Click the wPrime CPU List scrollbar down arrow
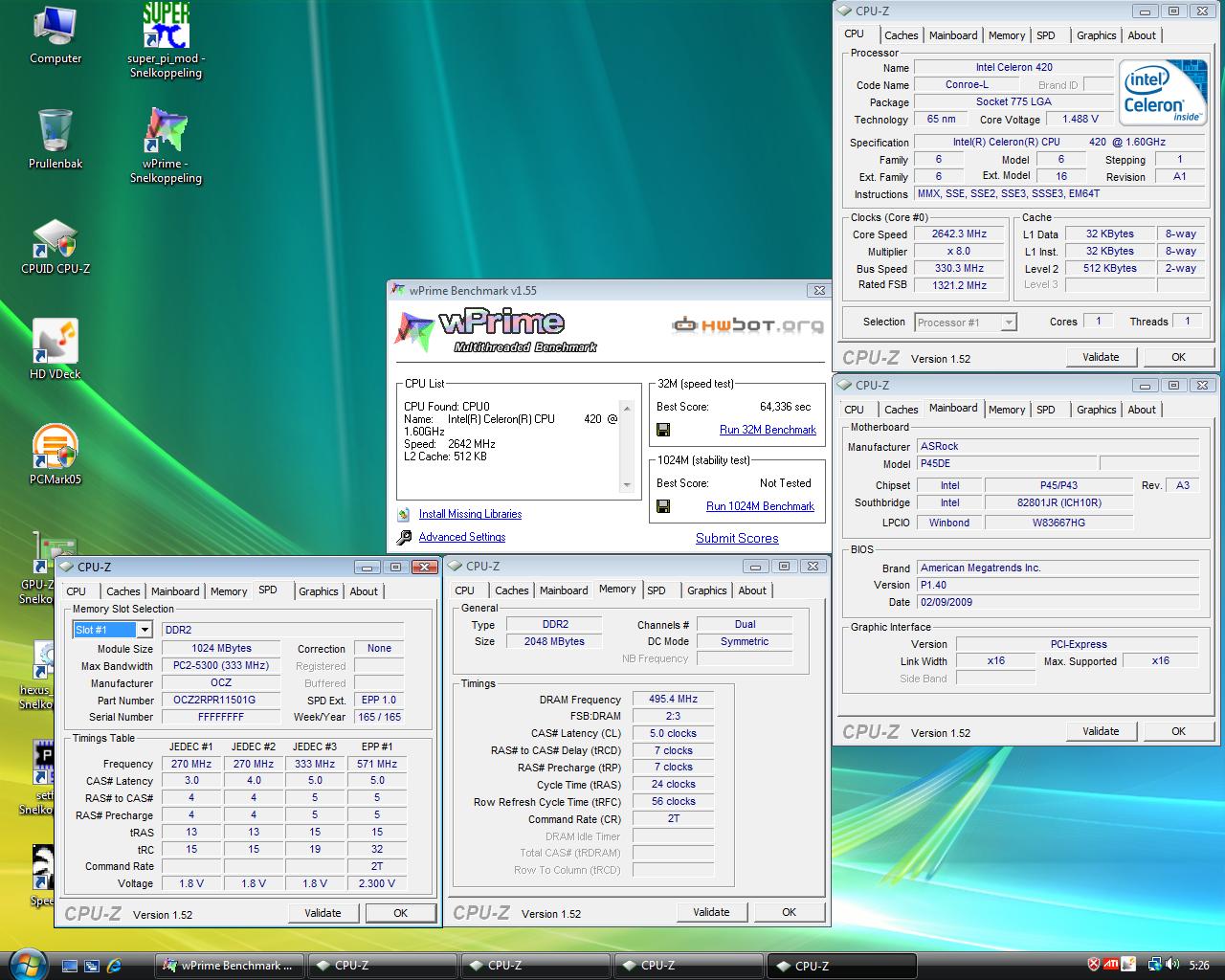Image resolution: width=1225 pixels, height=980 pixels. [628, 485]
